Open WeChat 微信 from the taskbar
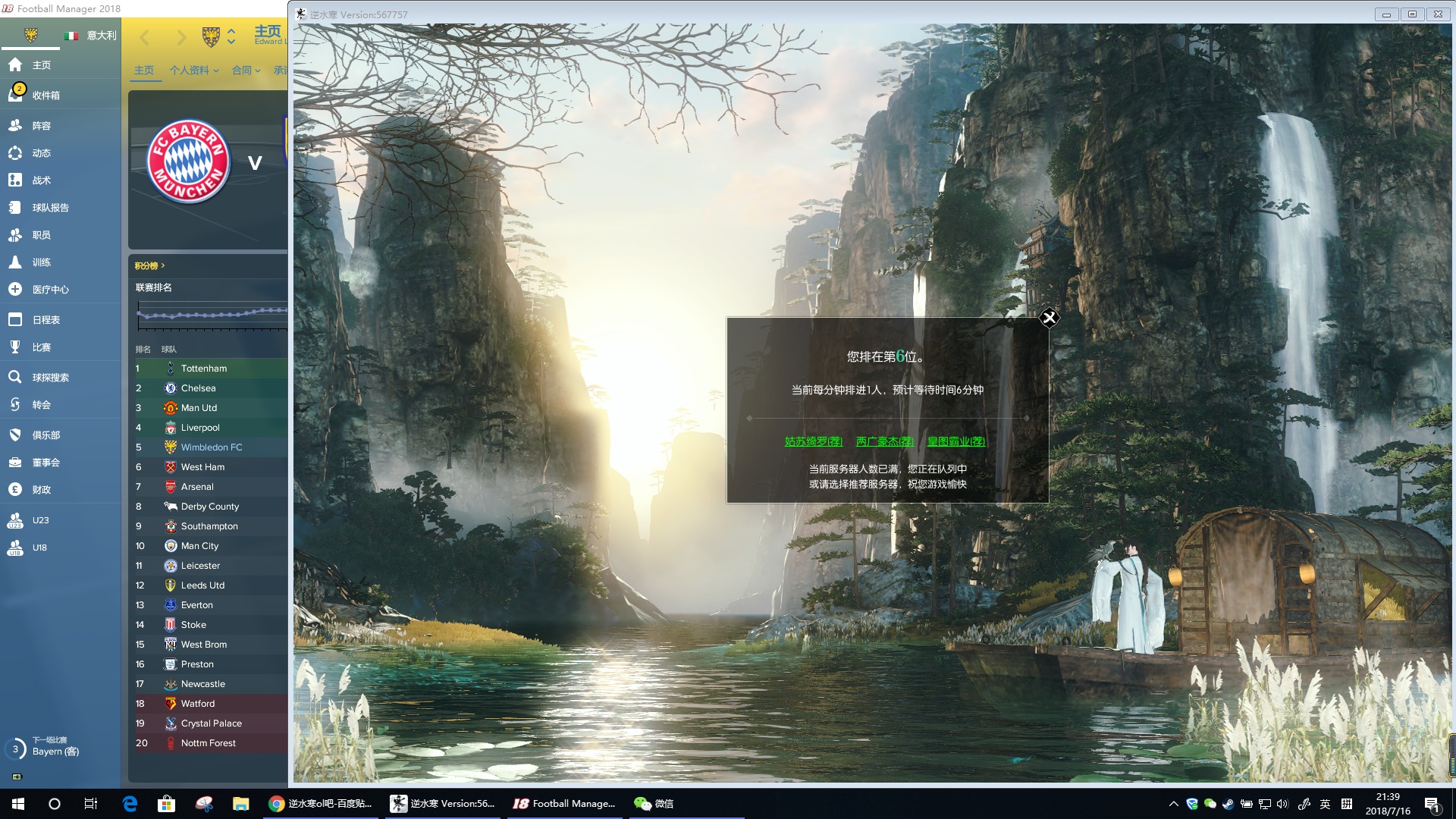This screenshot has width=1456, height=819. coord(654,804)
